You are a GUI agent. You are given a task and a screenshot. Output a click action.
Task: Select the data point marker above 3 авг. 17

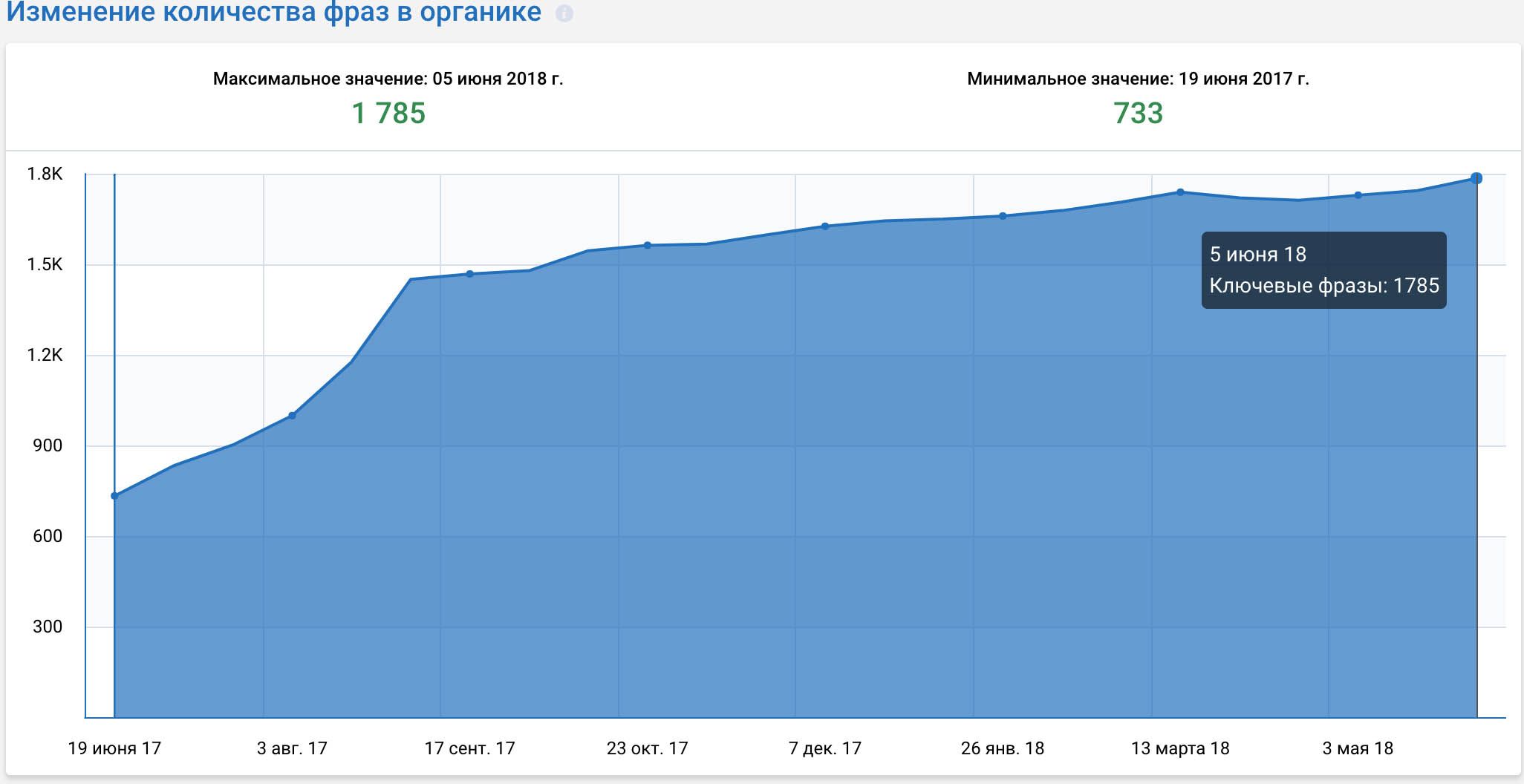(292, 416)
